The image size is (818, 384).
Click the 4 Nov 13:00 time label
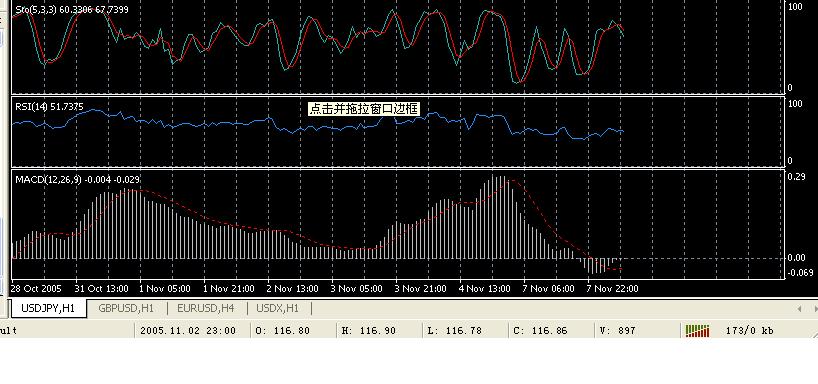coord(485,289)
